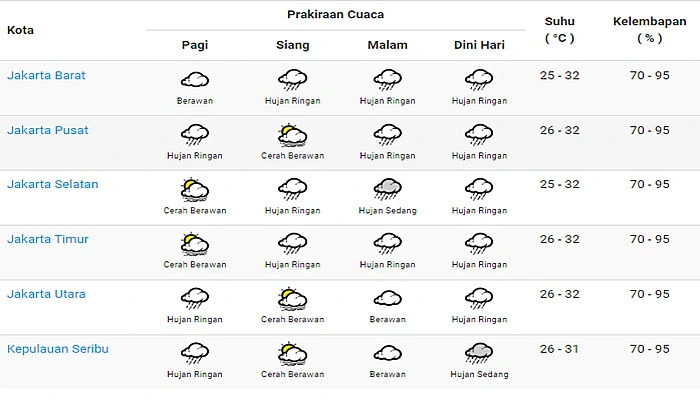Click Kepulauan Seribu Dini Hari Hujan Sedang icon
The image size is (700, 398).
coord(479,353)
